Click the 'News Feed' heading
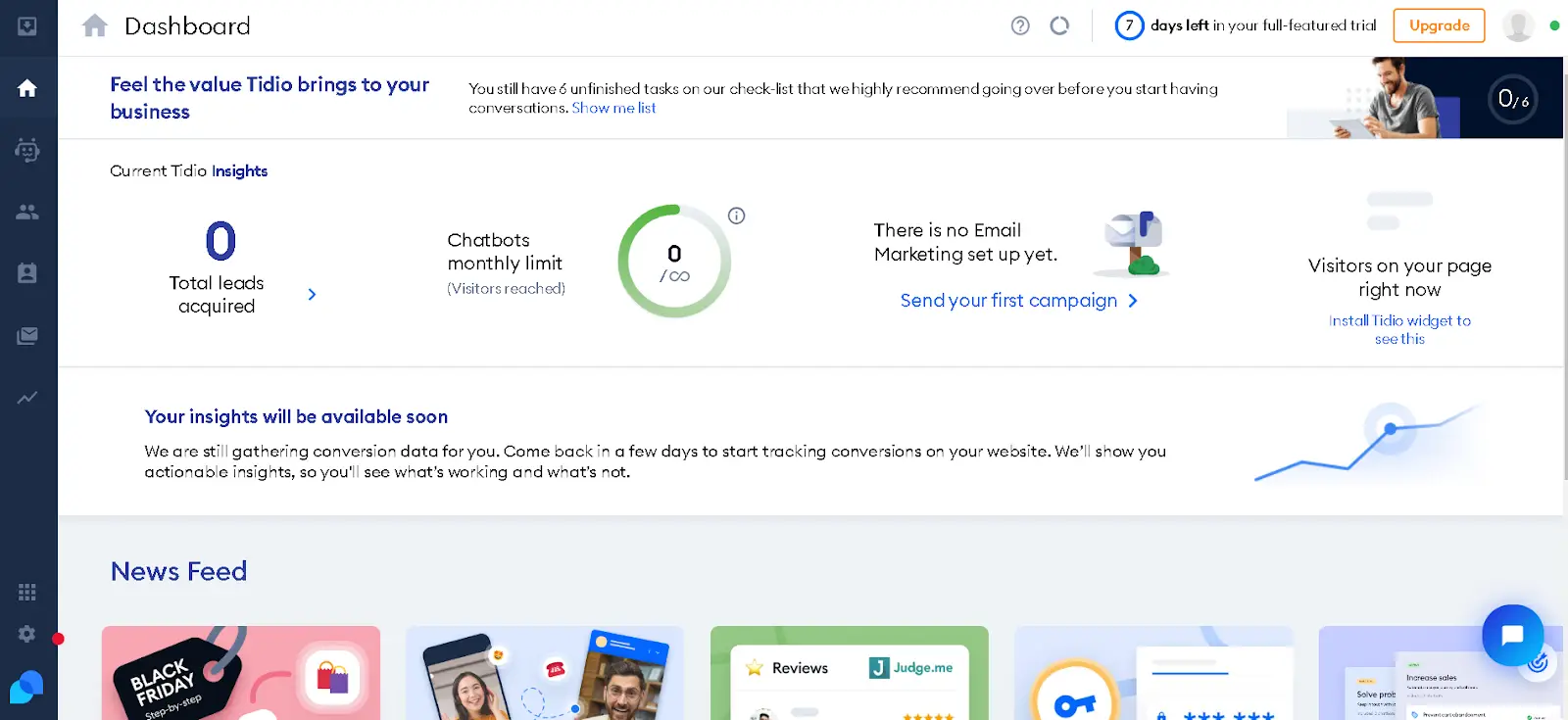The height and width of the screenshot is (720, 1568). click(x=178, y=571)
